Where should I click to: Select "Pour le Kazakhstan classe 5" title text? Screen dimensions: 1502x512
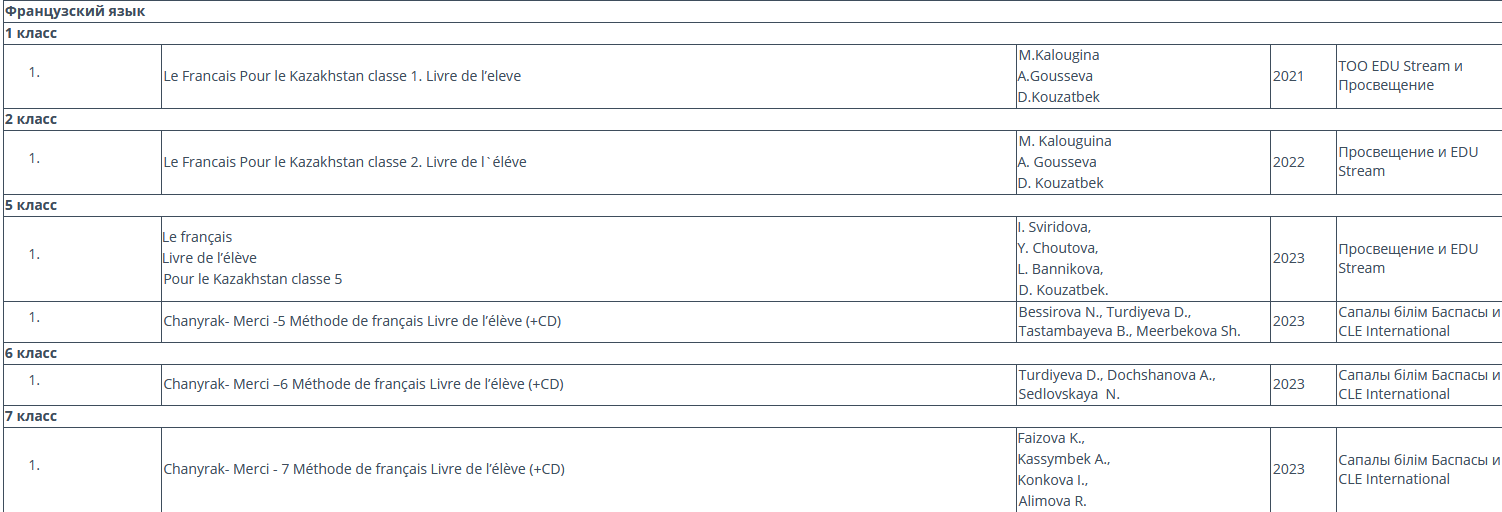click(x=253, y=279)
